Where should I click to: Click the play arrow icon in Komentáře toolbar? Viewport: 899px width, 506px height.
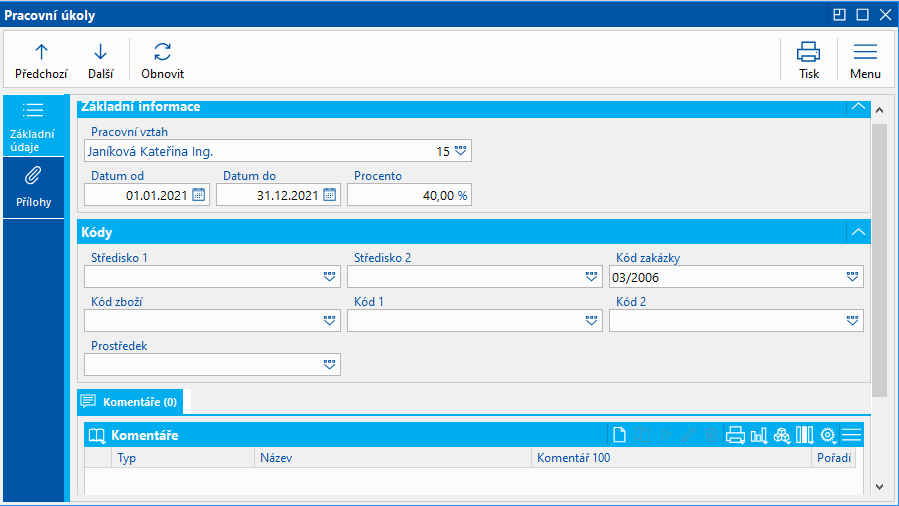(x=665, y=435)
